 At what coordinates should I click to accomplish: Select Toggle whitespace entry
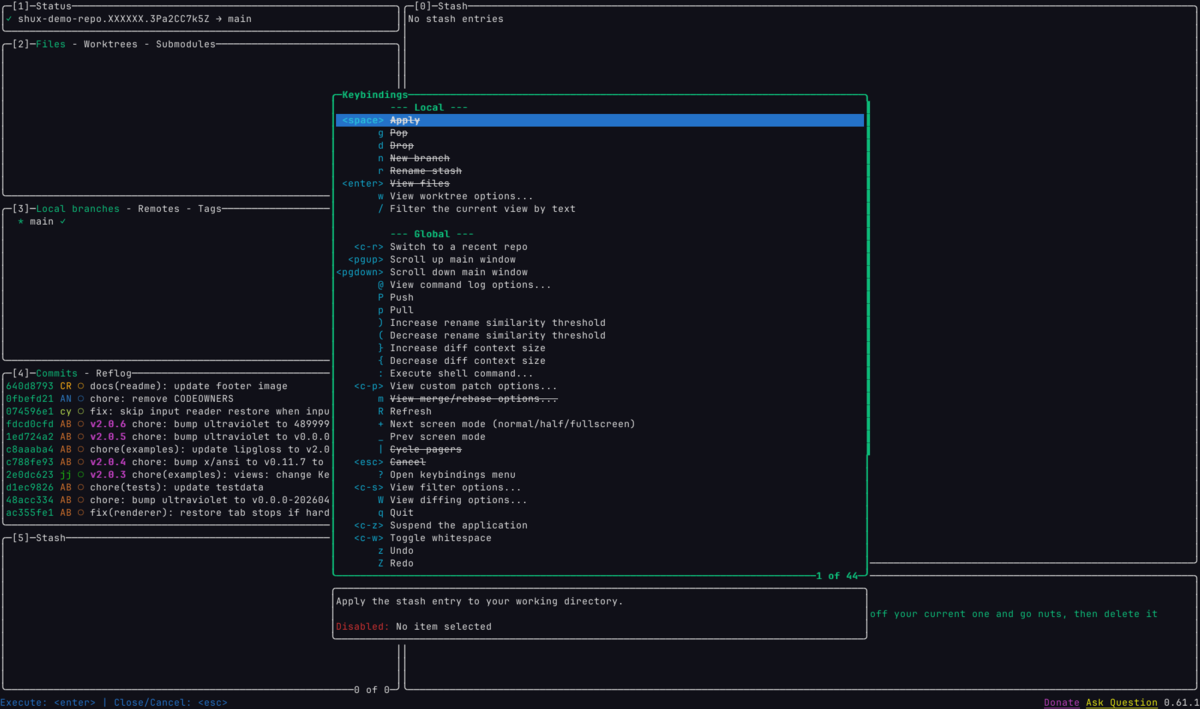[600, 538]
